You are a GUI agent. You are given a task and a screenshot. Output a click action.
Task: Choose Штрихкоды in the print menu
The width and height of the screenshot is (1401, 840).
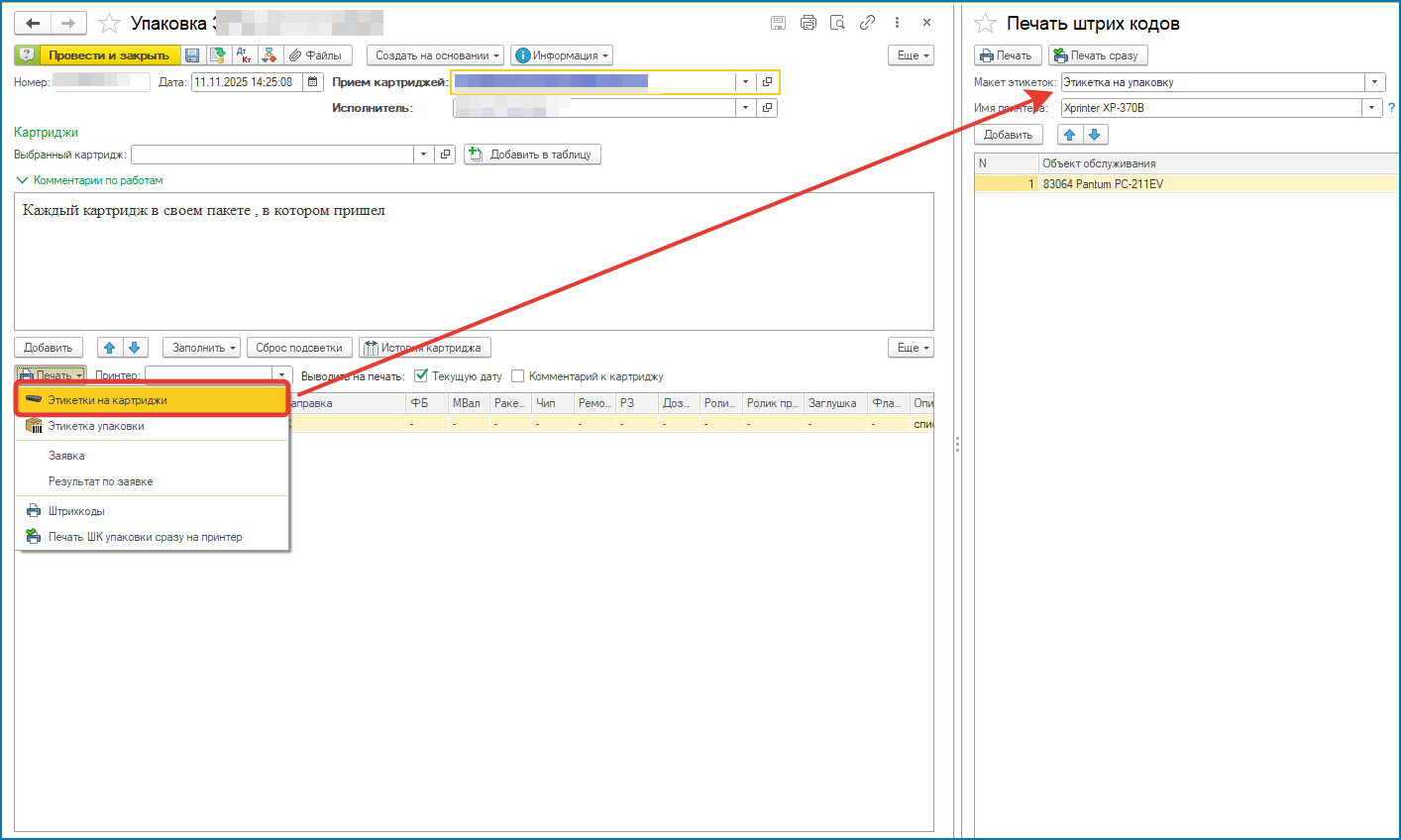point(76,511)
